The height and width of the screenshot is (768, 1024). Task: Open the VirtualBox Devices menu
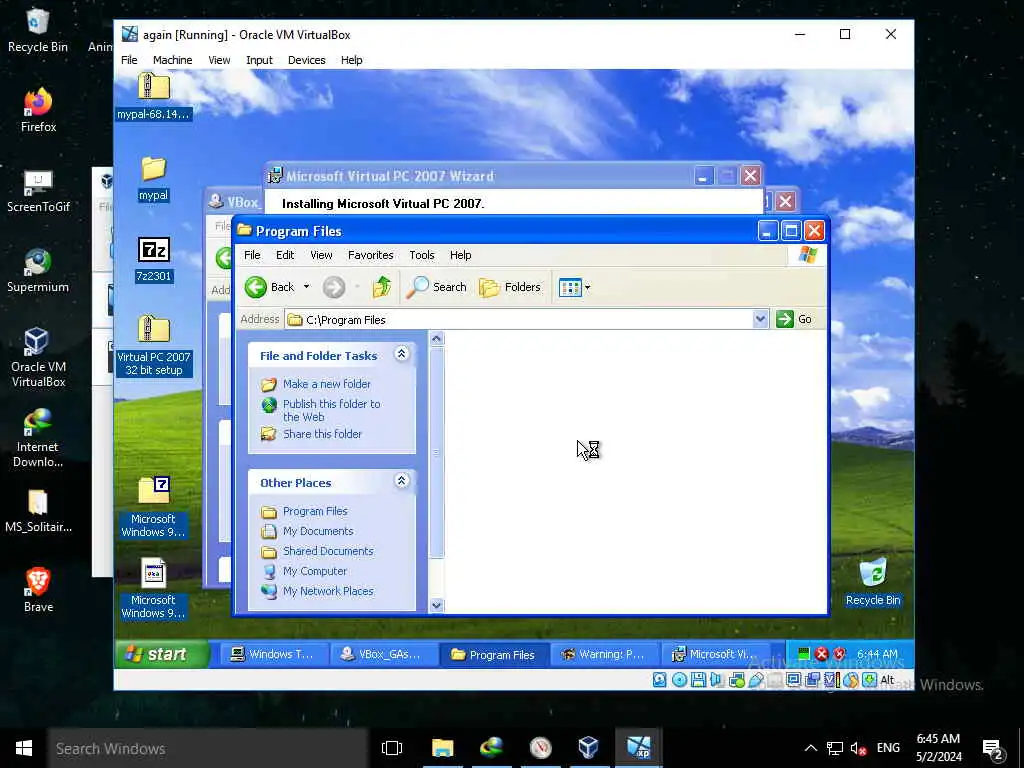pos(306,60)
